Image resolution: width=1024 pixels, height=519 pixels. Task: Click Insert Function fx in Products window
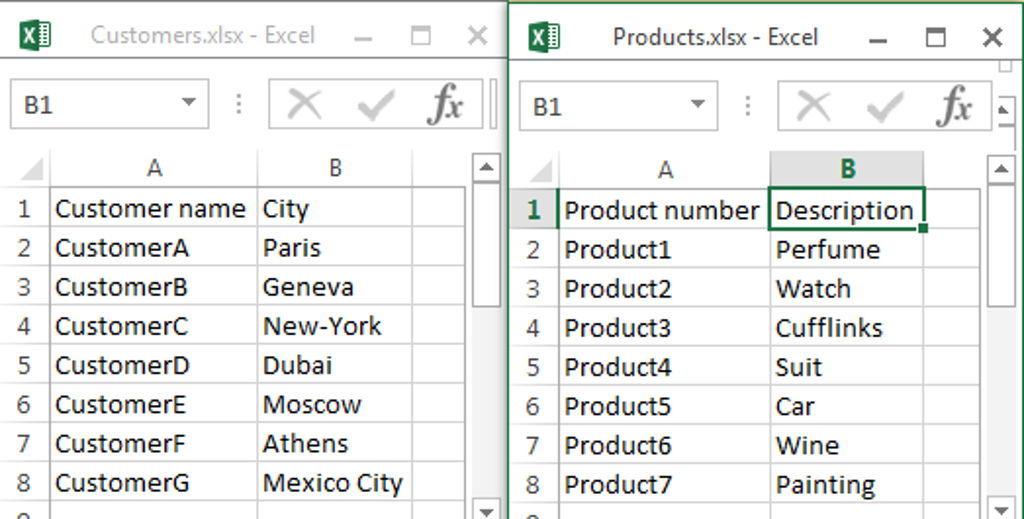954,106
